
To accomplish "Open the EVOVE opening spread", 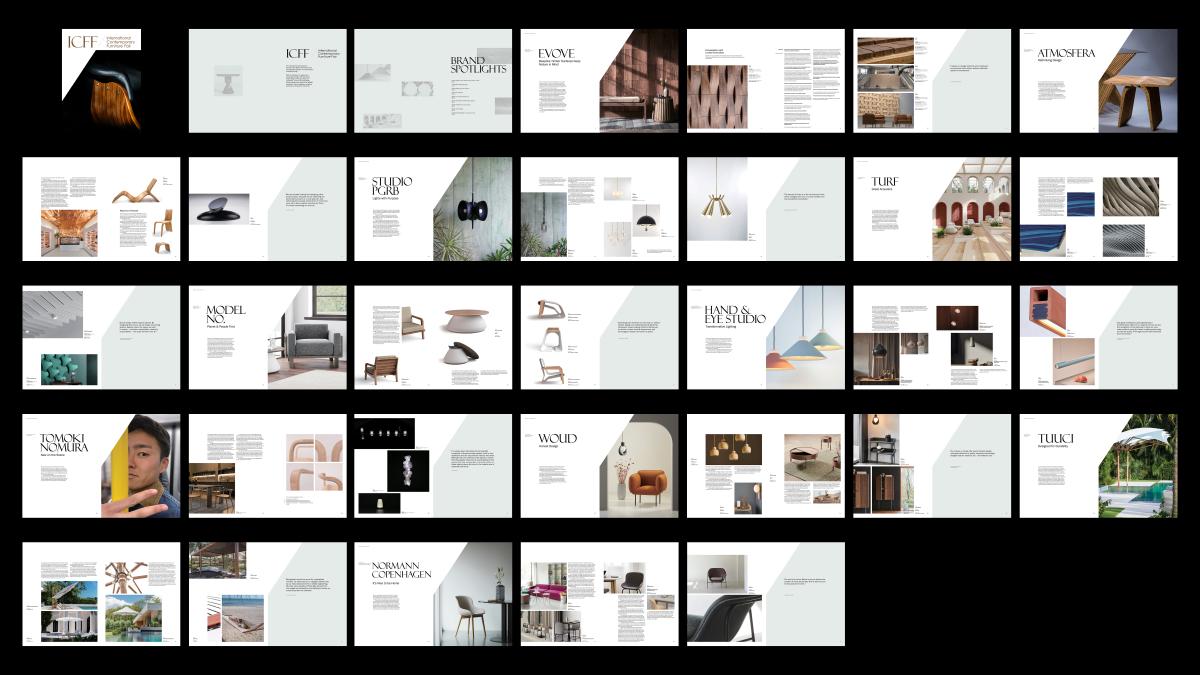I will [x=600, y=80].
